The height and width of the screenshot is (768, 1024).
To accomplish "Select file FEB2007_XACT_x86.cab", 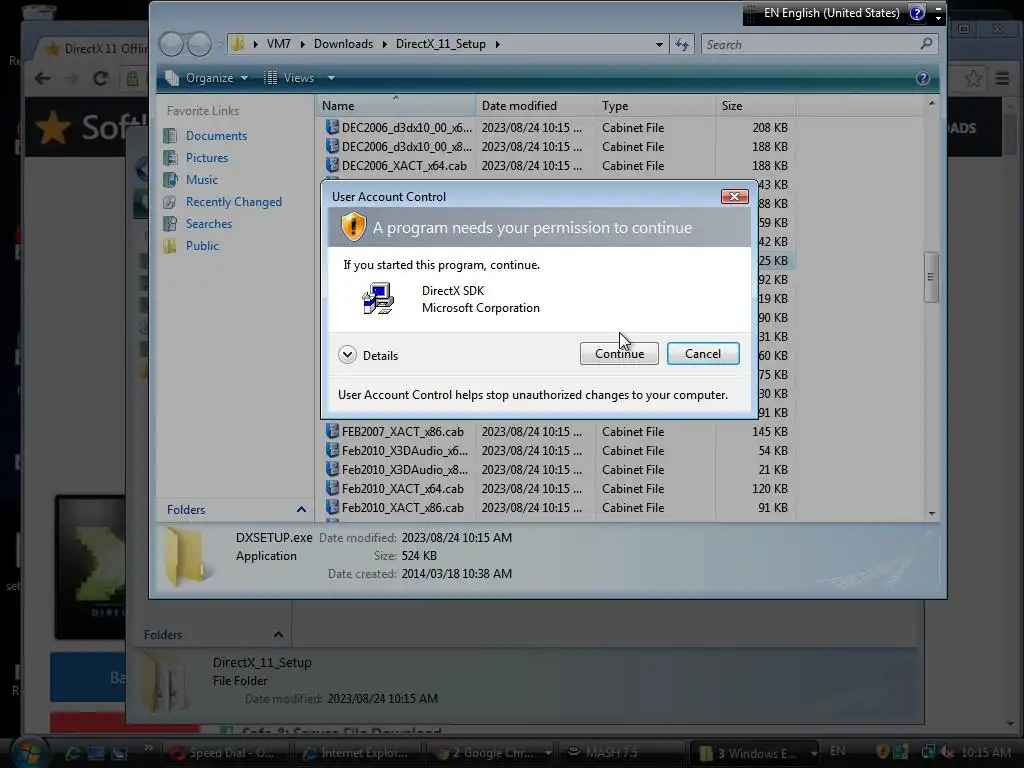I will click(x=402, y=432).
